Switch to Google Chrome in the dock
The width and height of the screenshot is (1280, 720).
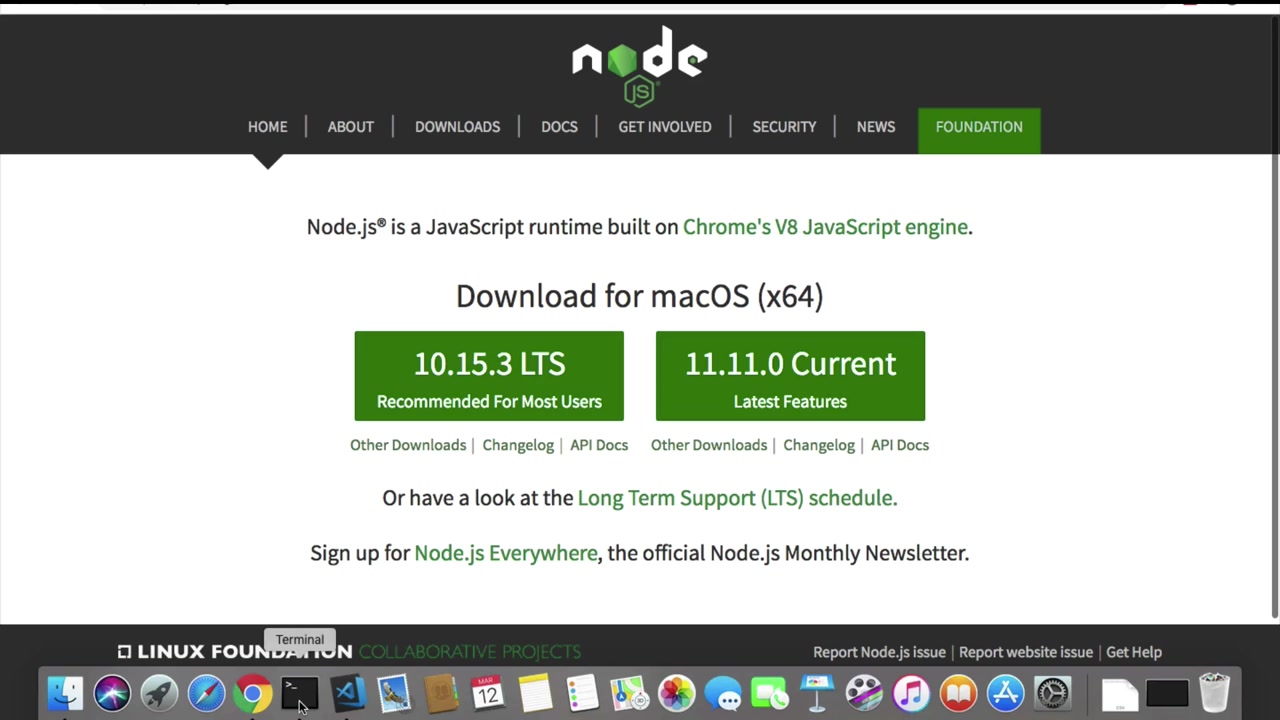pyautogui.click(x=253, y=693)
